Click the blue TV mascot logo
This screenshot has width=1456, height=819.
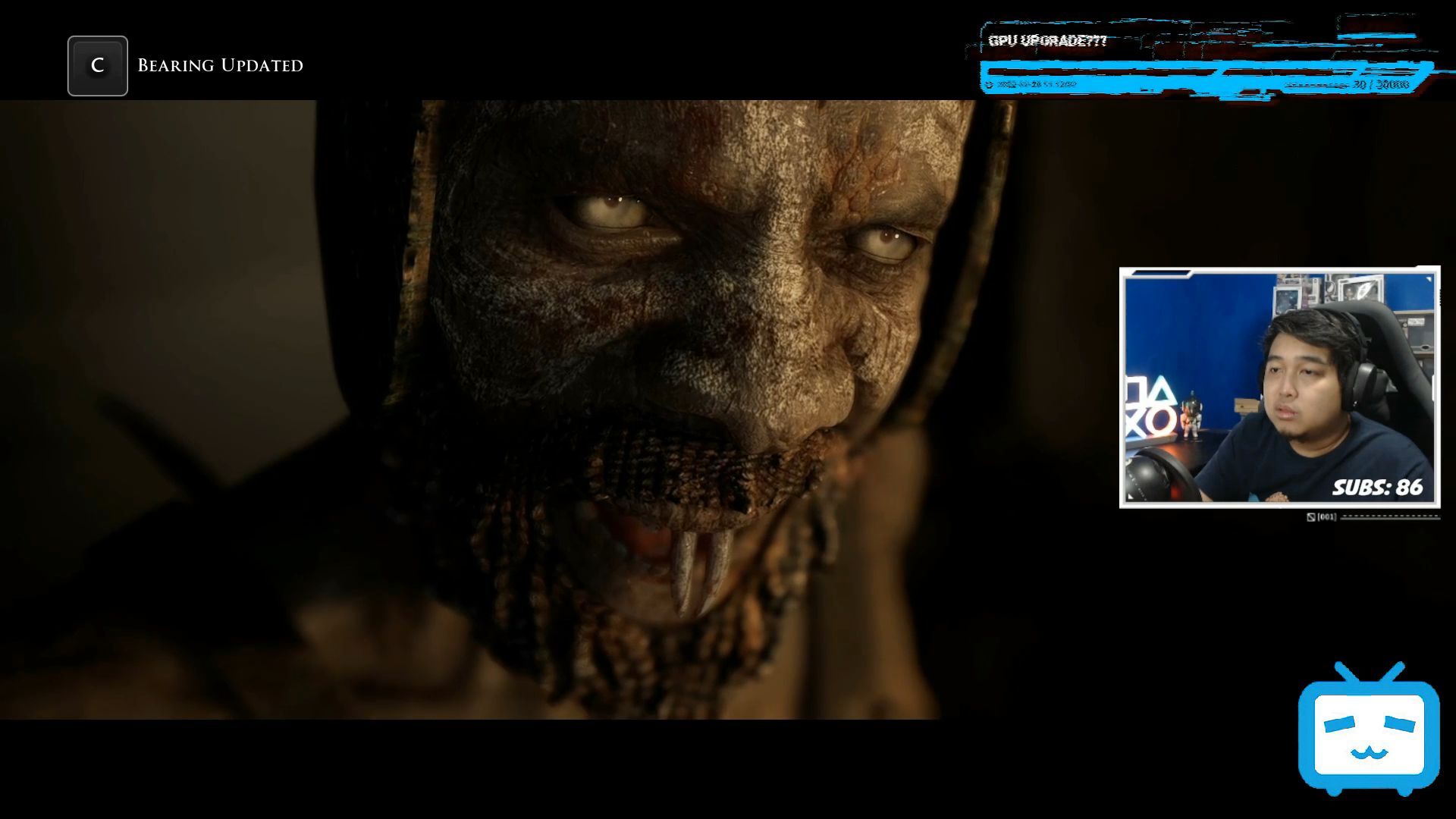1369,729
